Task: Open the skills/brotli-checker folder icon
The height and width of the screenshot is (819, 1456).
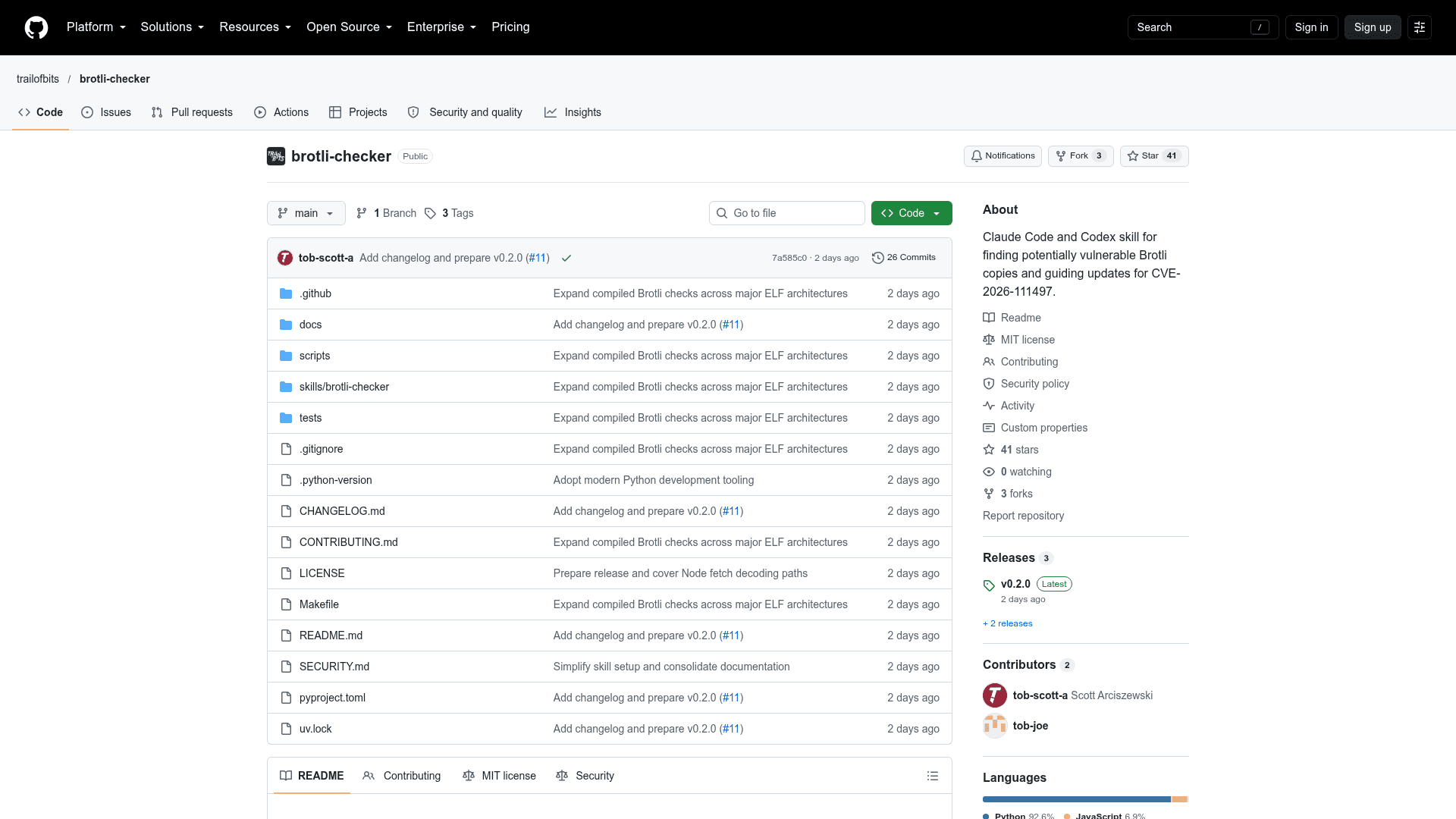Action: pos(286,387)
